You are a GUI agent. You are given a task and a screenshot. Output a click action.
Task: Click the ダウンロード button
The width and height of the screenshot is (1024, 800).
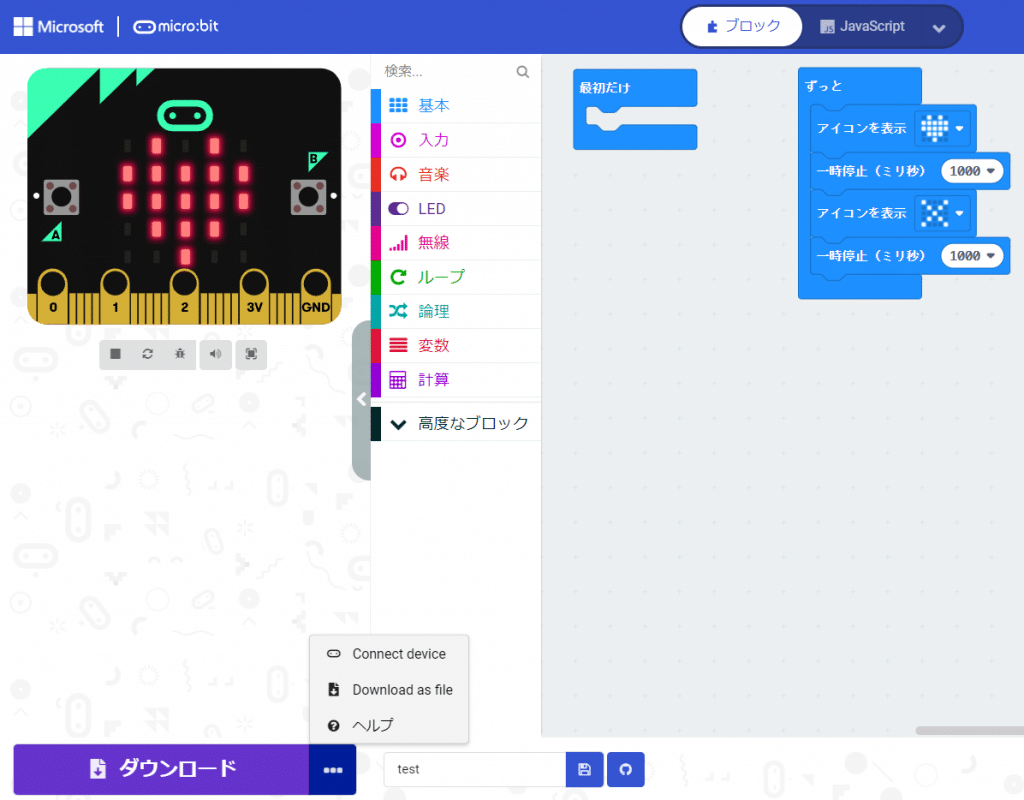point(161,769)
